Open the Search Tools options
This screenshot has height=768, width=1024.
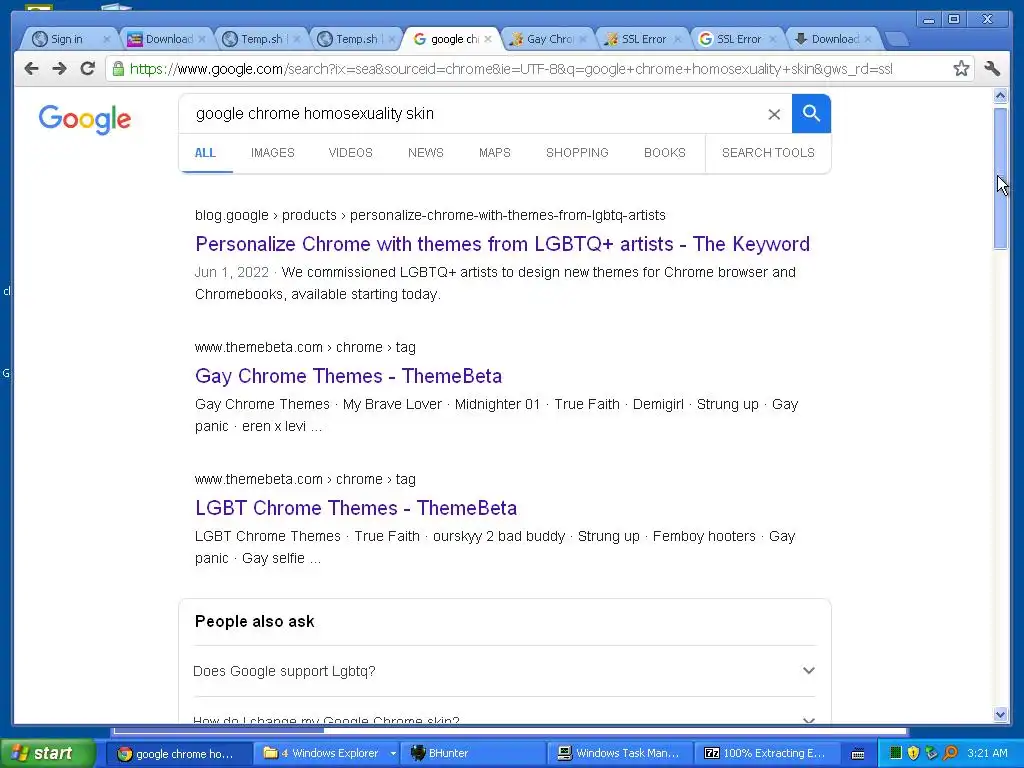[x=768, y=153]
